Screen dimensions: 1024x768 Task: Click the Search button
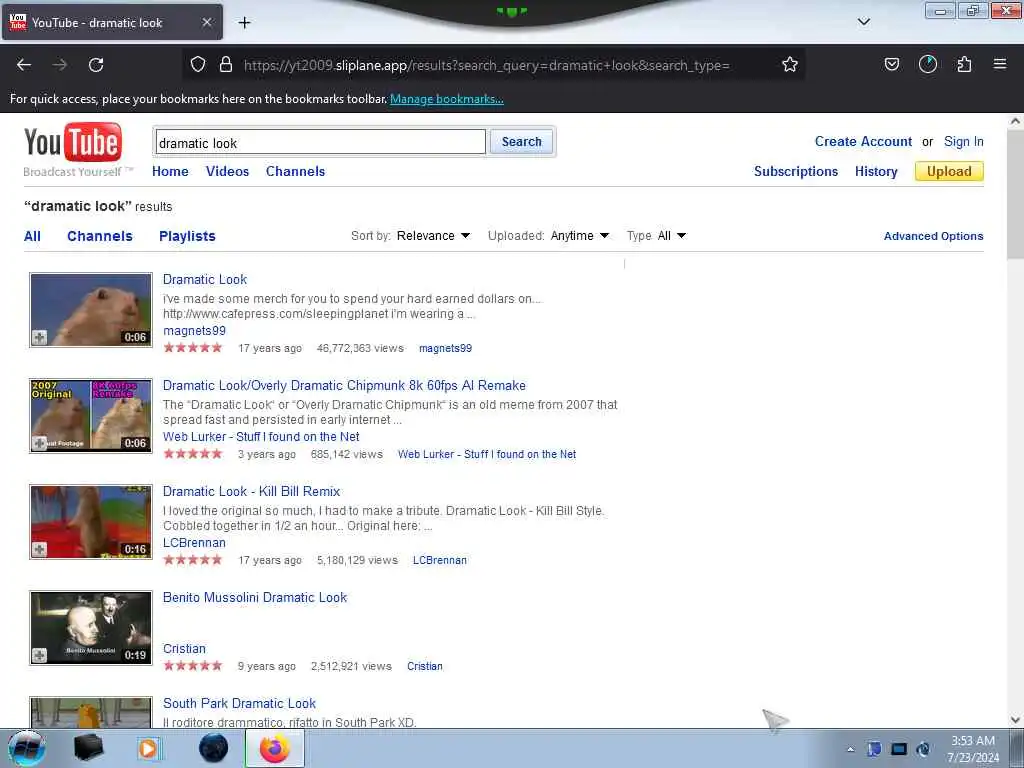tap(521, 142)
